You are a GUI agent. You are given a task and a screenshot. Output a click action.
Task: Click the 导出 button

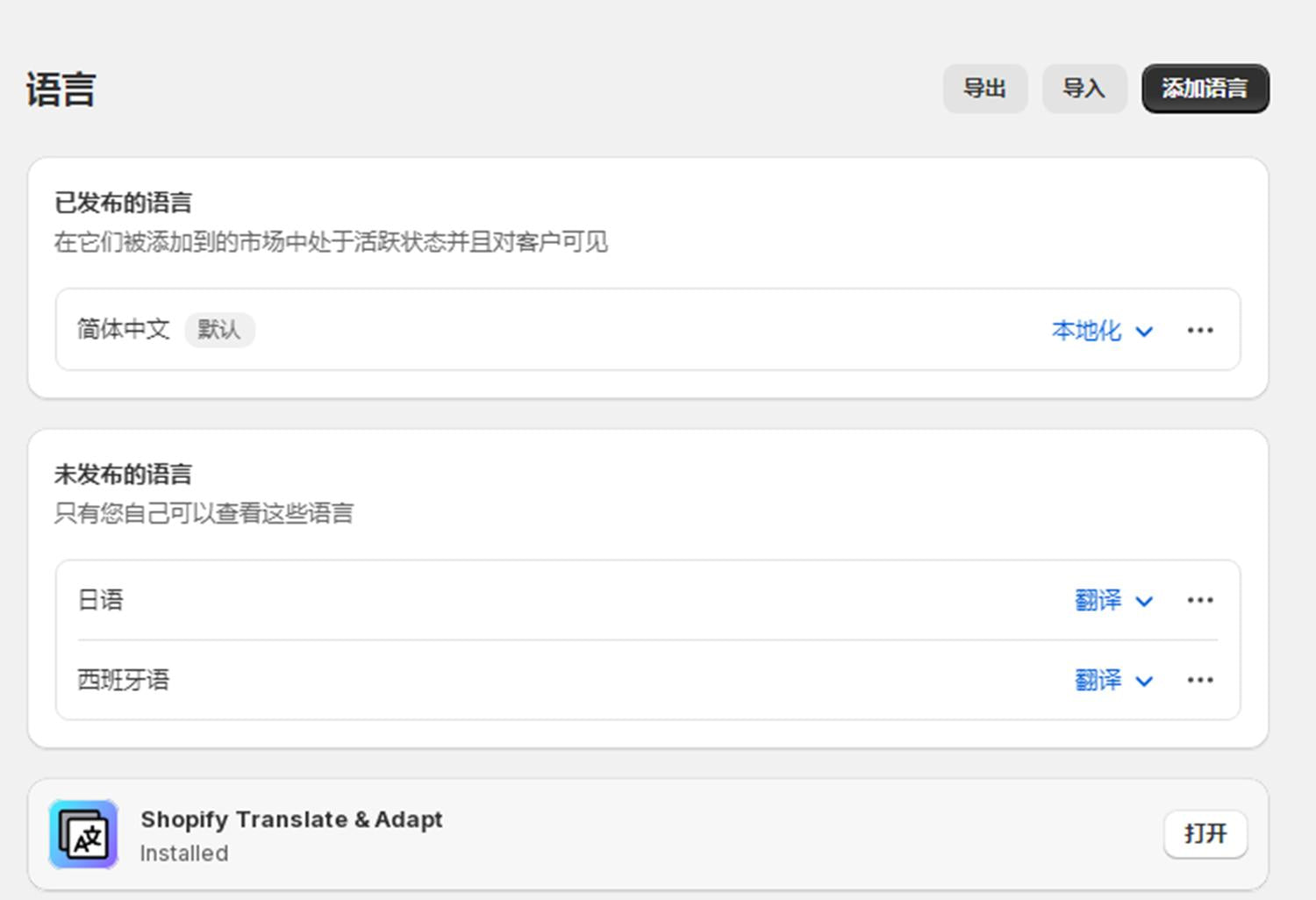tap(985, 88)
